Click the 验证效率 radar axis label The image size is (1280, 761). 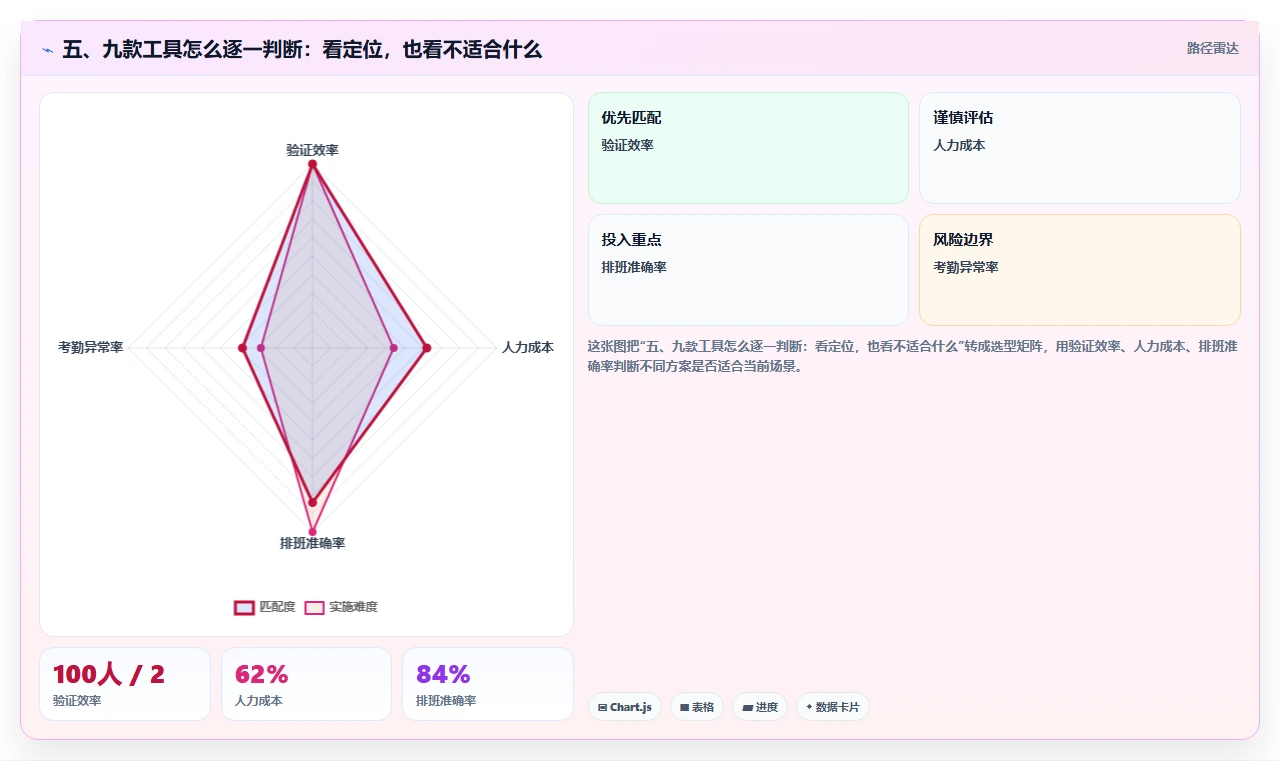click(312, 150)
